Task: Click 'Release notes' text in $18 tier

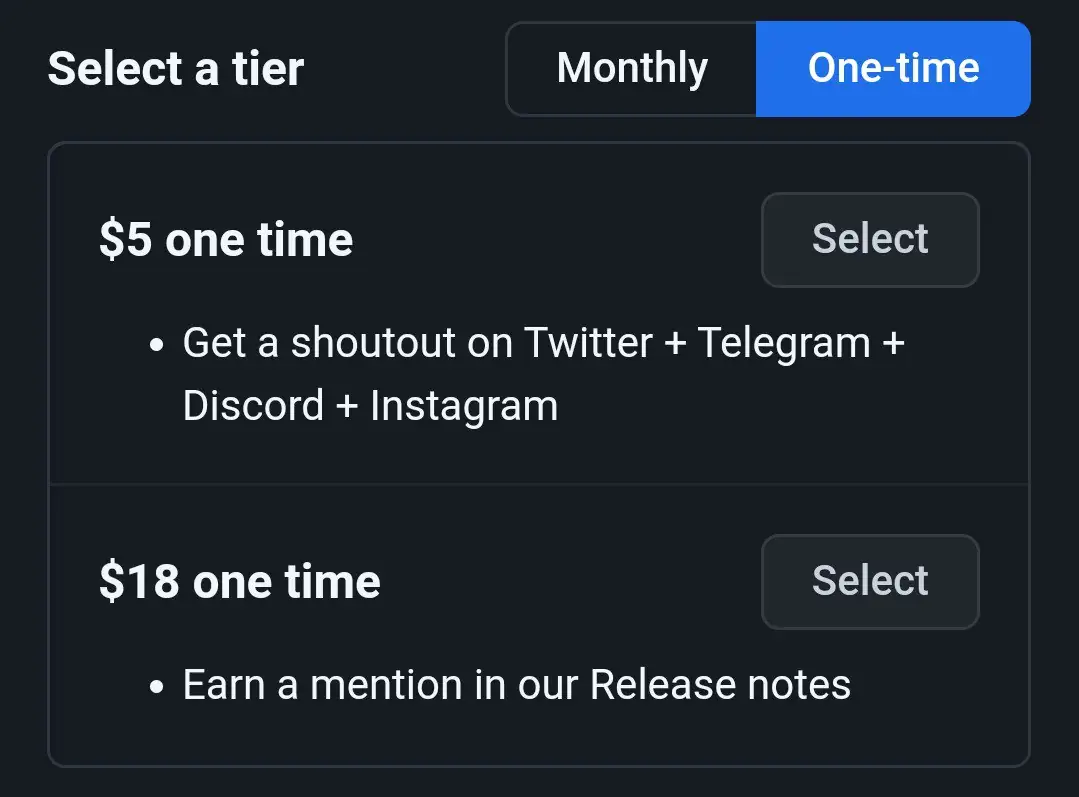Action: tap(720, 685)
